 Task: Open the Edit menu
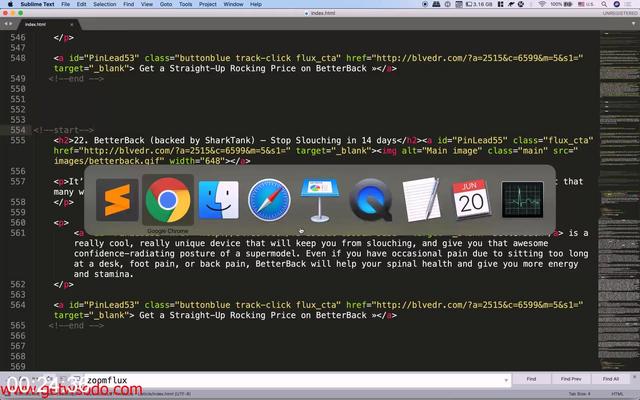click(x=82, y=4)
